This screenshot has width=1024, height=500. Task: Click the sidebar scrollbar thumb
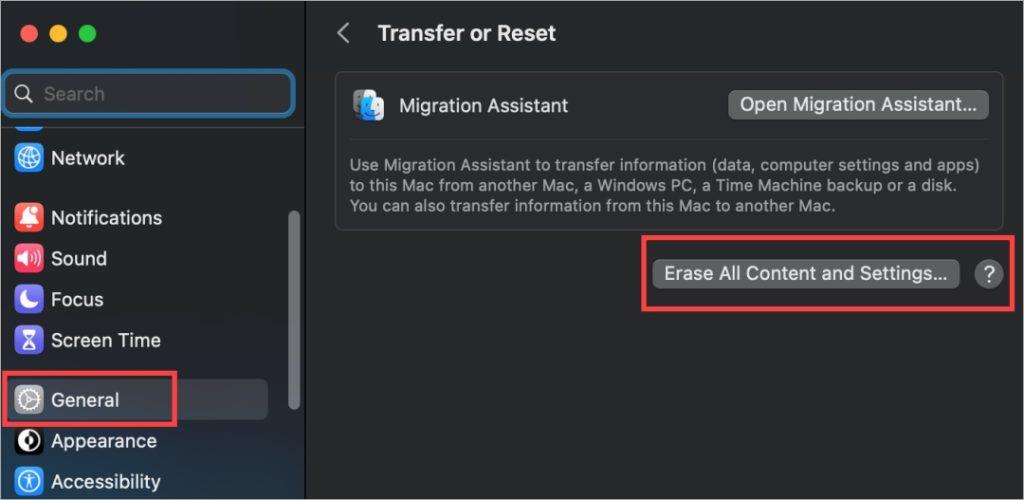tap(294, 309)
